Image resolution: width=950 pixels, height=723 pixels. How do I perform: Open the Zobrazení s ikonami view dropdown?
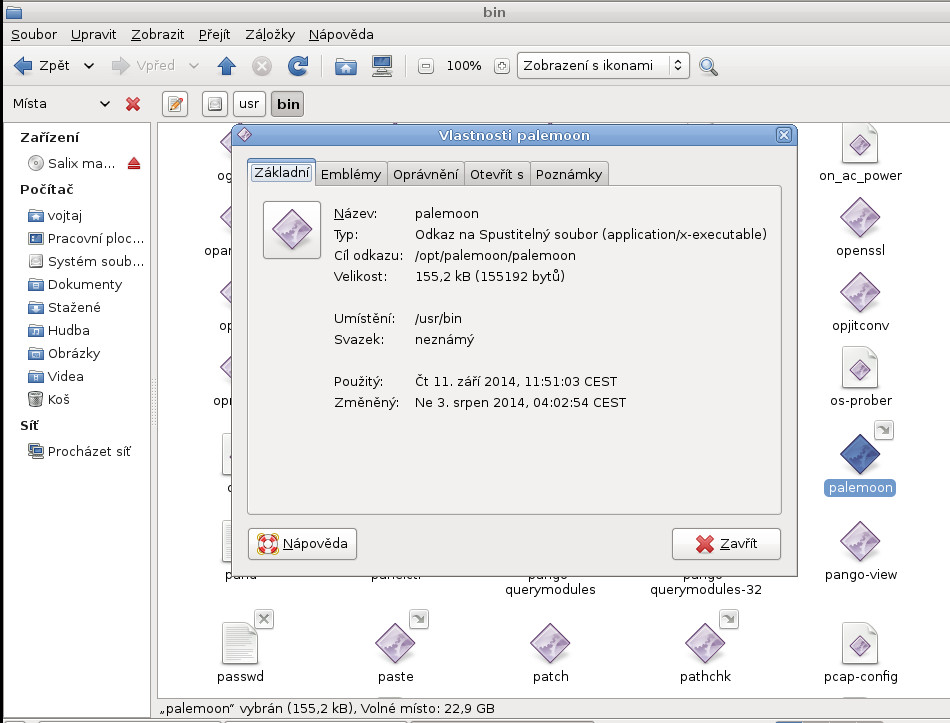[603, 66]
